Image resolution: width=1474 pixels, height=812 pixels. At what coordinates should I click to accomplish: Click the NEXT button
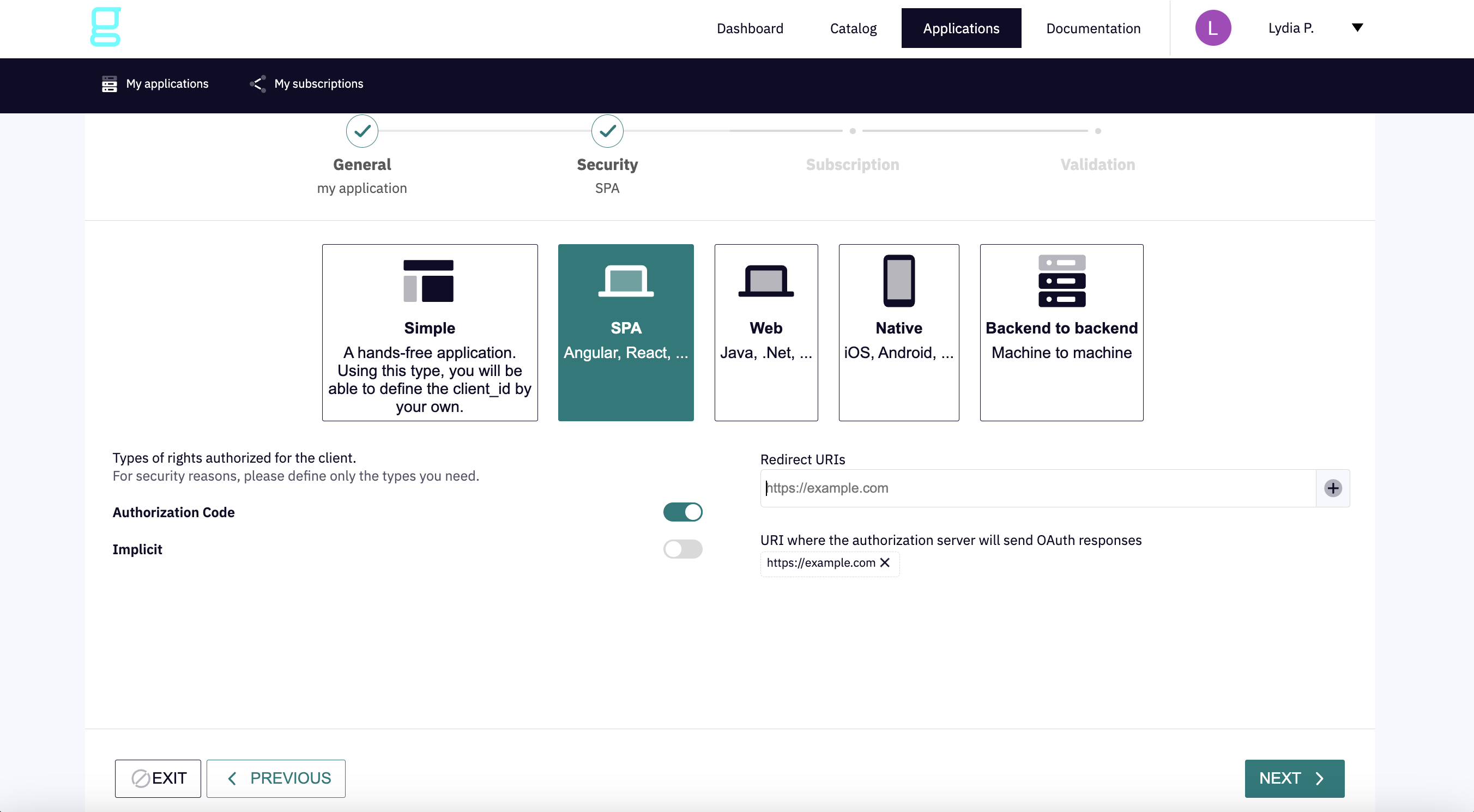1294,778
